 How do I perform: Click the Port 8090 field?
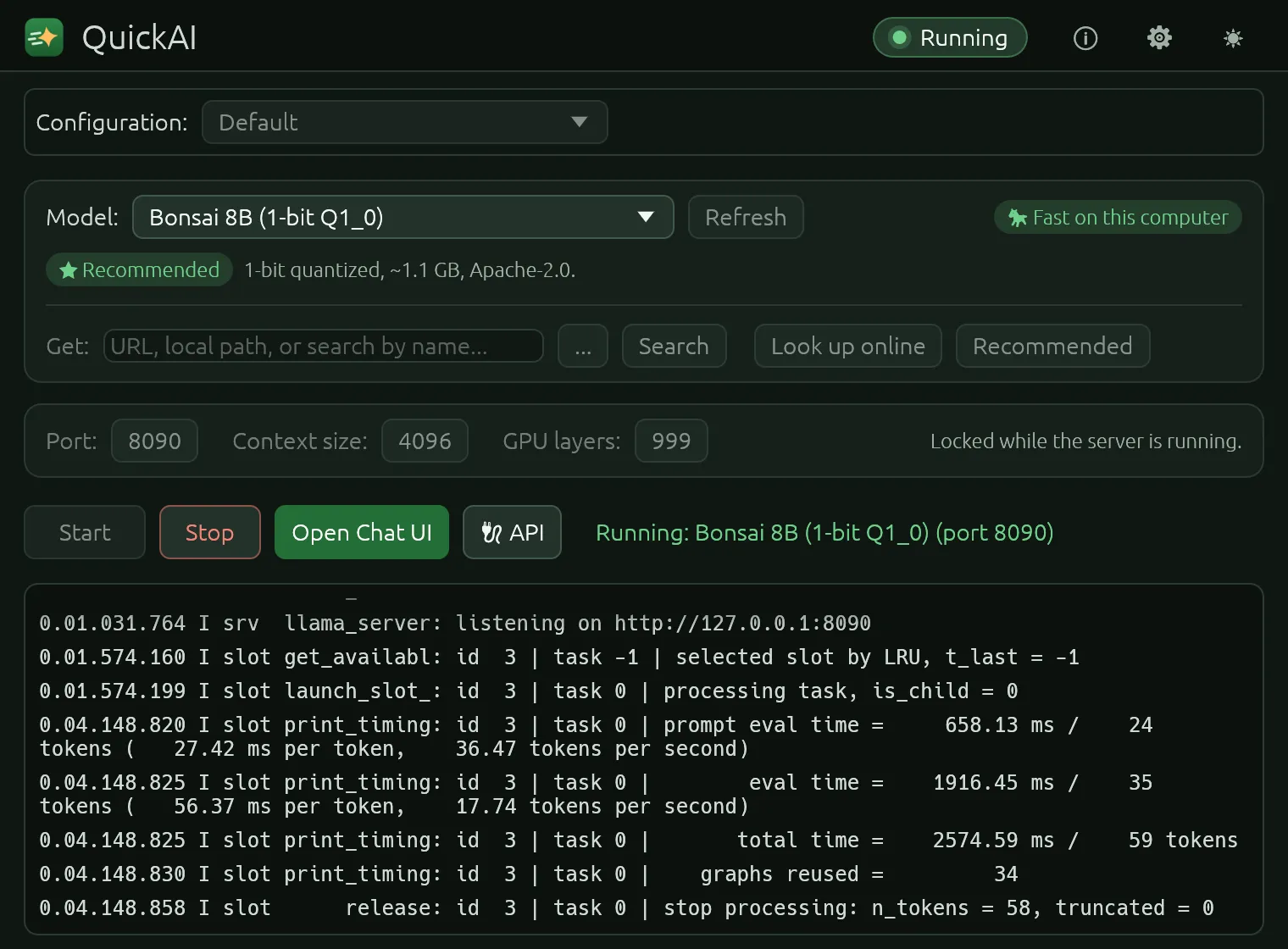pyautogui.click(x=154, y=441)
